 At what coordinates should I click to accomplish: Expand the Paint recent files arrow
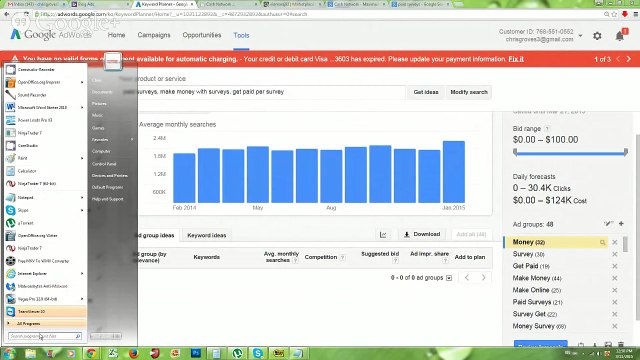click(x=82, y=158)
